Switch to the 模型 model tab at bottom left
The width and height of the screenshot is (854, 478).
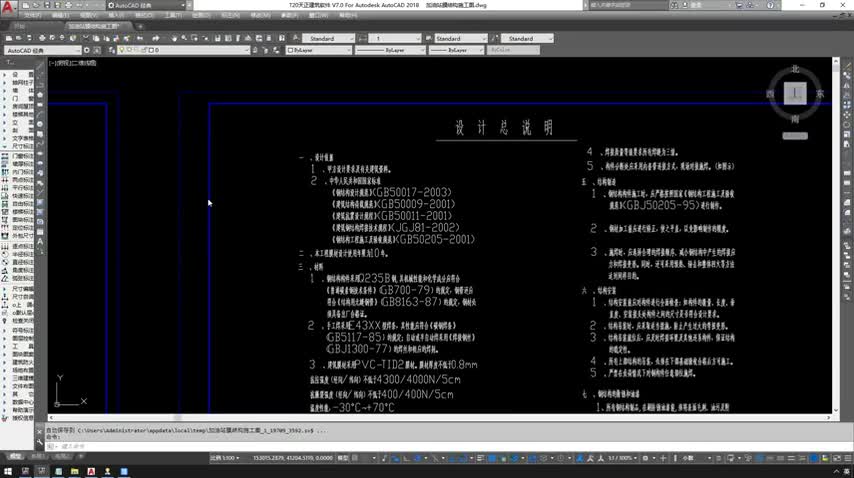pyautogui.click(x=15, y=456)
